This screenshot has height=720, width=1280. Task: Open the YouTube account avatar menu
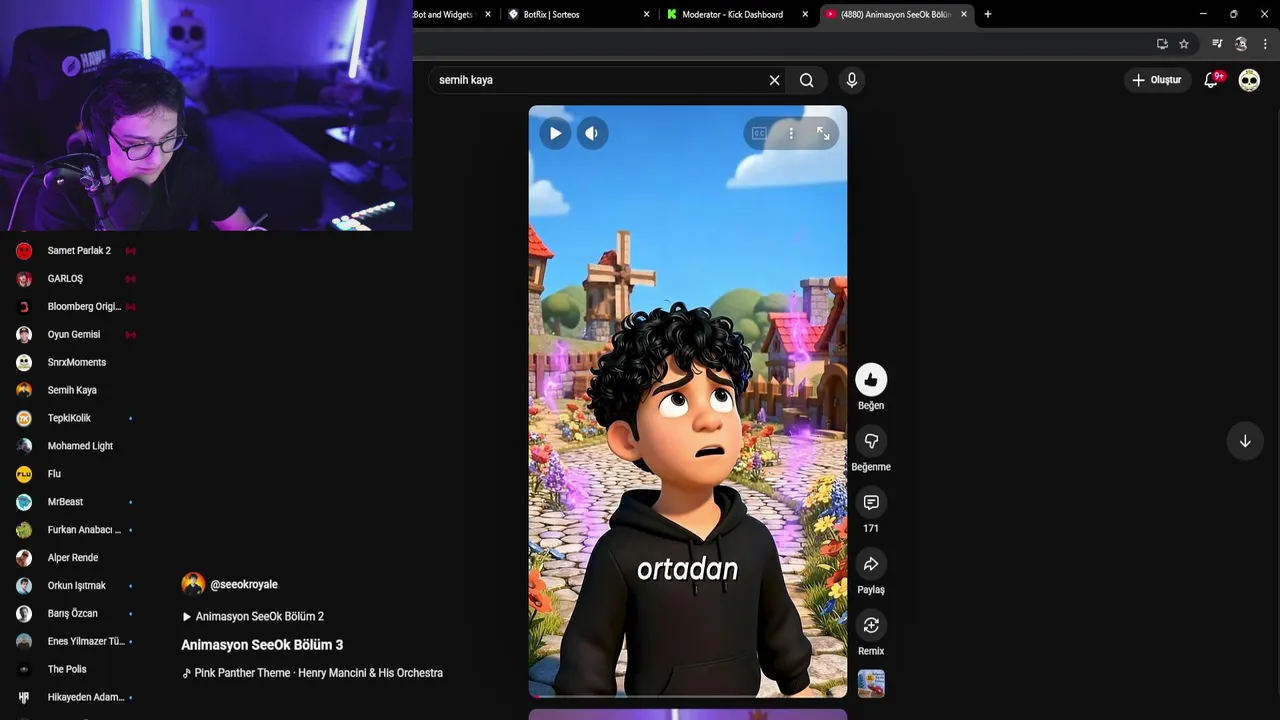click(x=1249, y=80)
